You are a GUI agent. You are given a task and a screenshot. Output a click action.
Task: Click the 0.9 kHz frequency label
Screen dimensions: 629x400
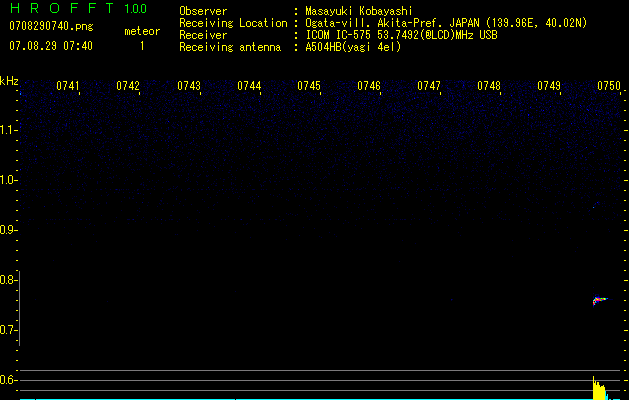point(7,230)
